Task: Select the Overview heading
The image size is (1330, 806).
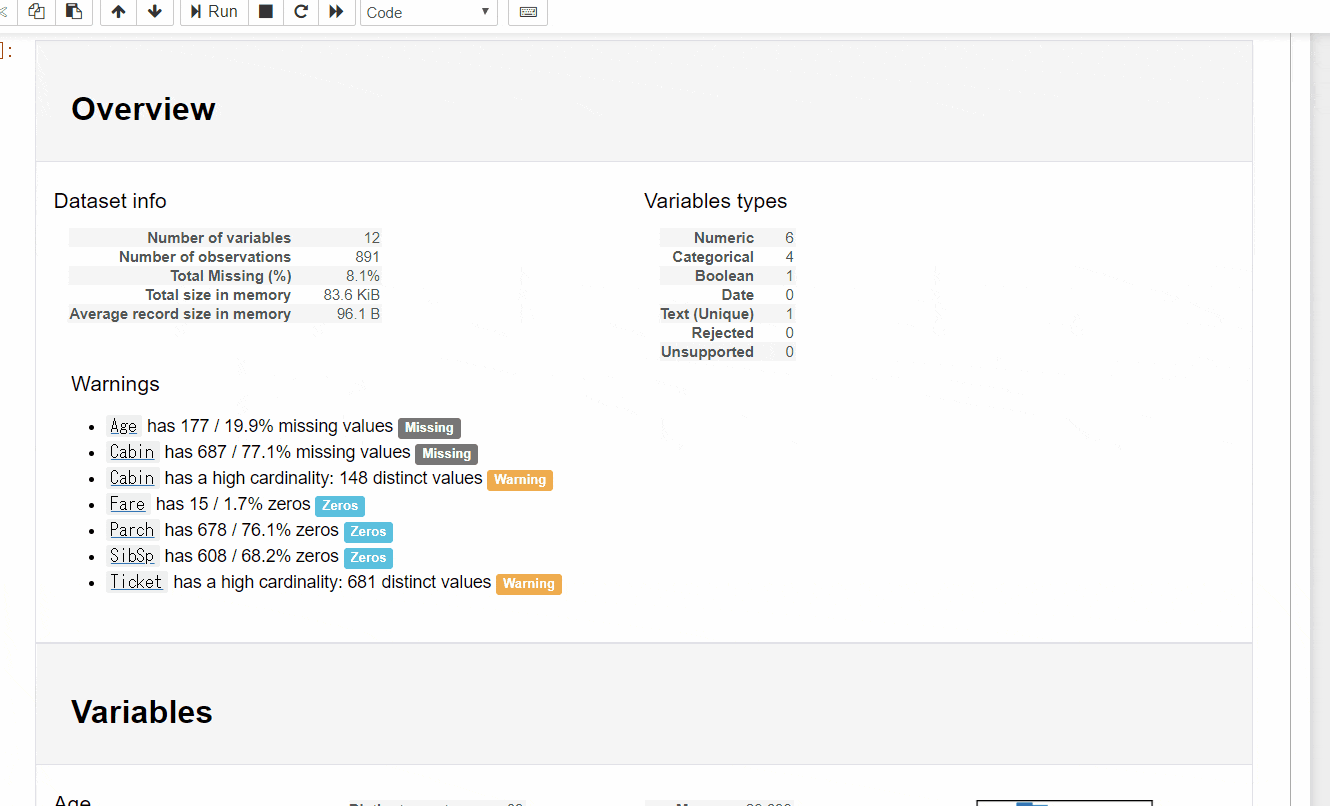Action: pyautogui.click(x=143, y=109)
